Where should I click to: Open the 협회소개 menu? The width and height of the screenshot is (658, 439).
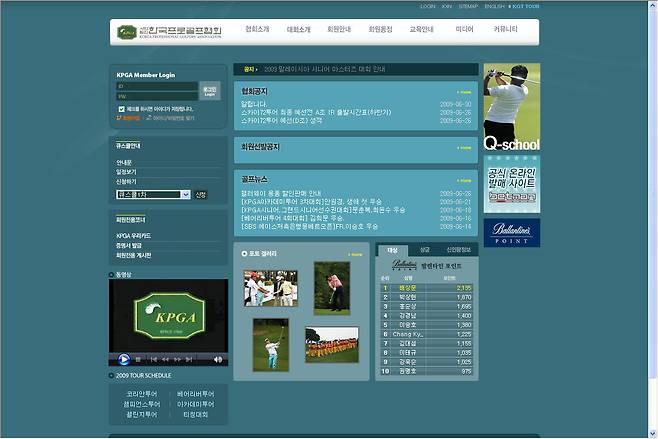pos(257,30)
